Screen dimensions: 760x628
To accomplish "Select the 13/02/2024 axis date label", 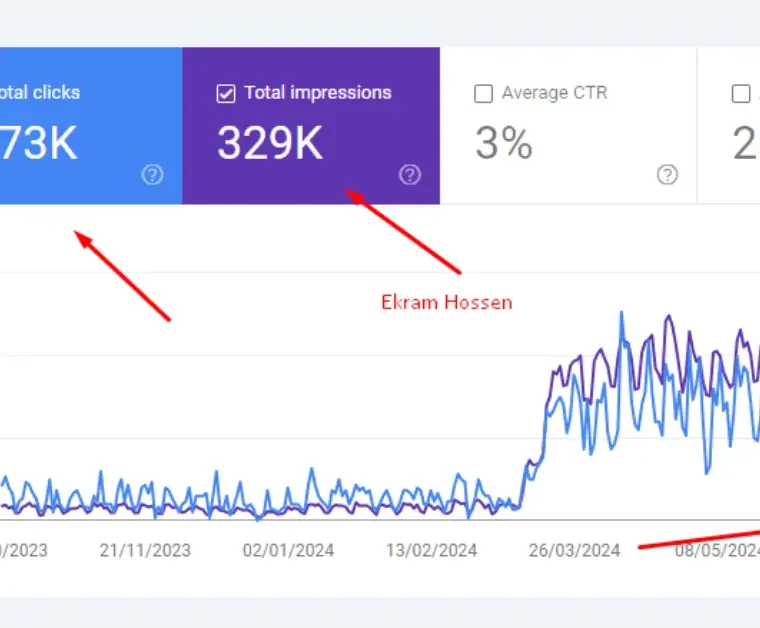I will pos(432,550).
